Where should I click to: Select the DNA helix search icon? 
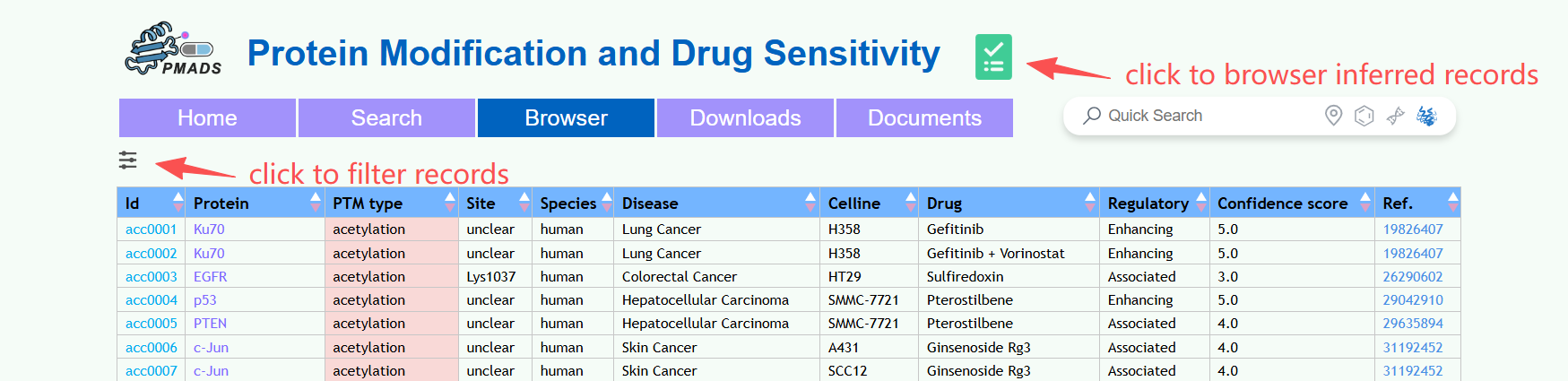click(1395, 116)
